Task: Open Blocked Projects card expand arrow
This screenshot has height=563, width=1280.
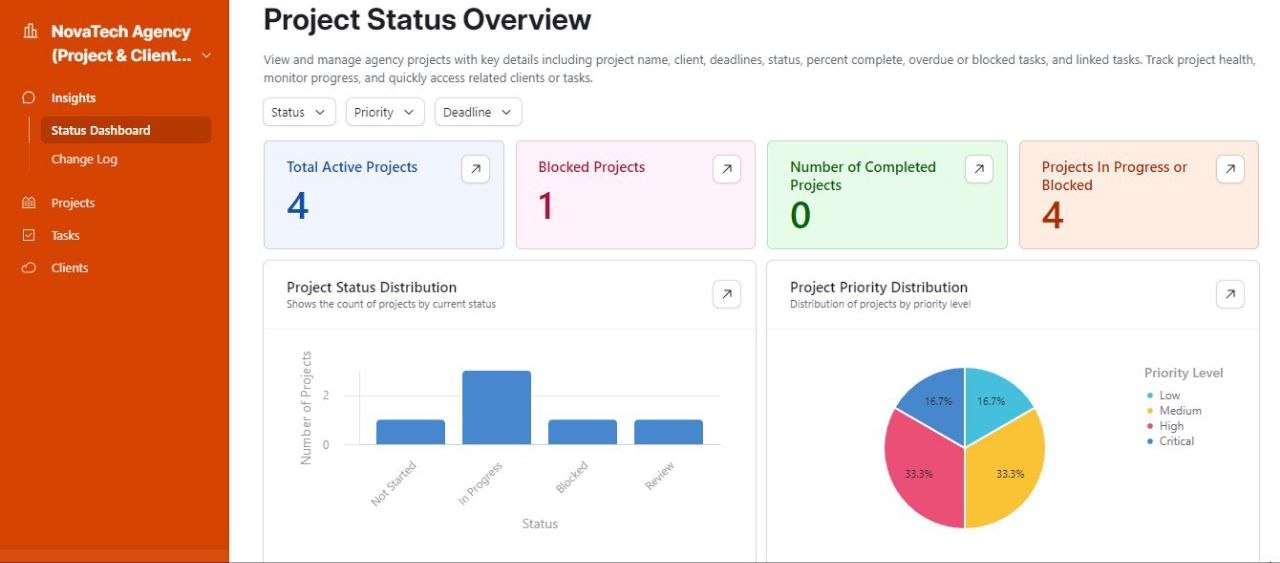Action: coord(727,169)
